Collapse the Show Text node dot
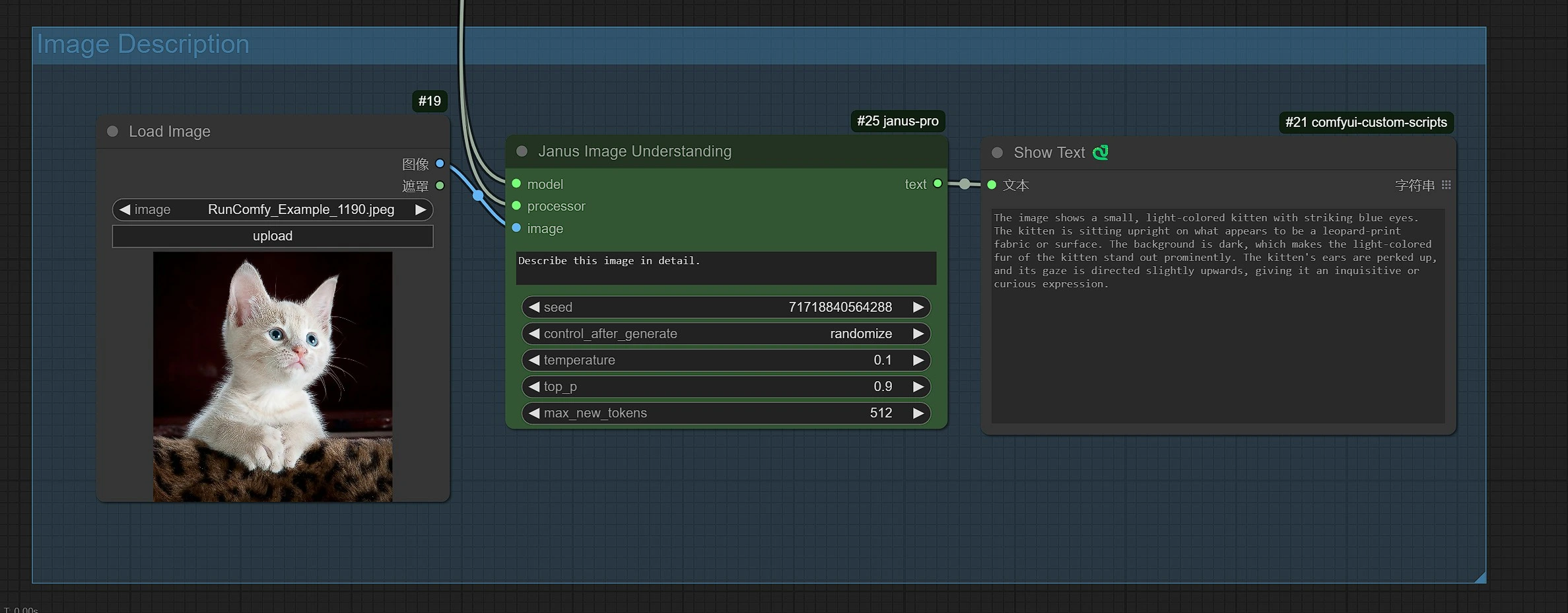The height and width of the screenshot is (613, 1568). click(998, 153)
